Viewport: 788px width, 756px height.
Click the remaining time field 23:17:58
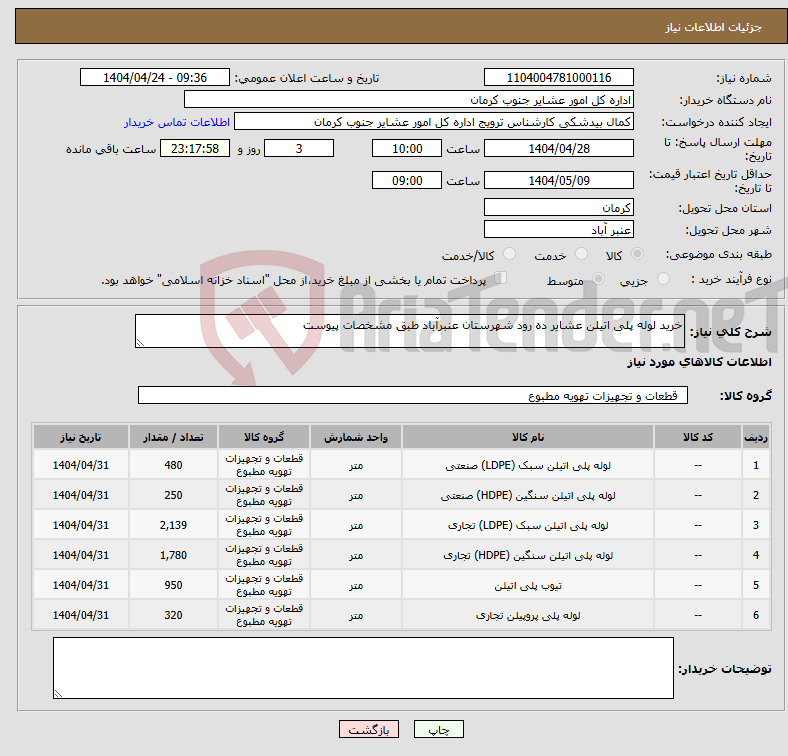coord(194,148)
